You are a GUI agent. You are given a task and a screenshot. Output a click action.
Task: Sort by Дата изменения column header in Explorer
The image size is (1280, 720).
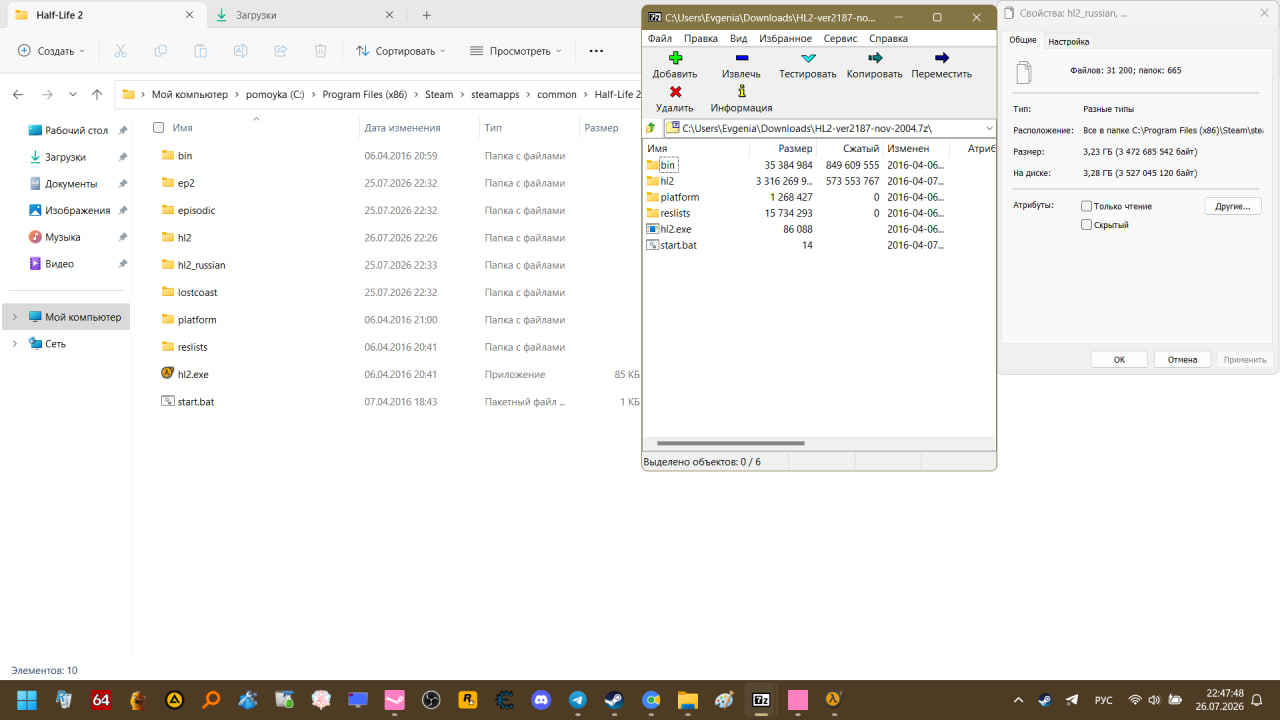coord(402,128)
